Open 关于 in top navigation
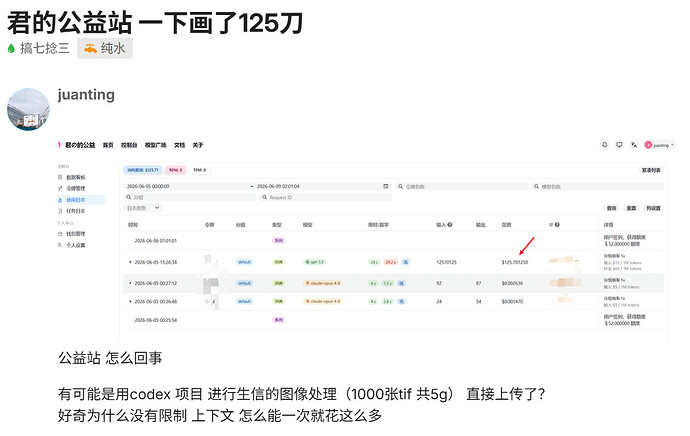The image size is (690, 436). point(198,145)
